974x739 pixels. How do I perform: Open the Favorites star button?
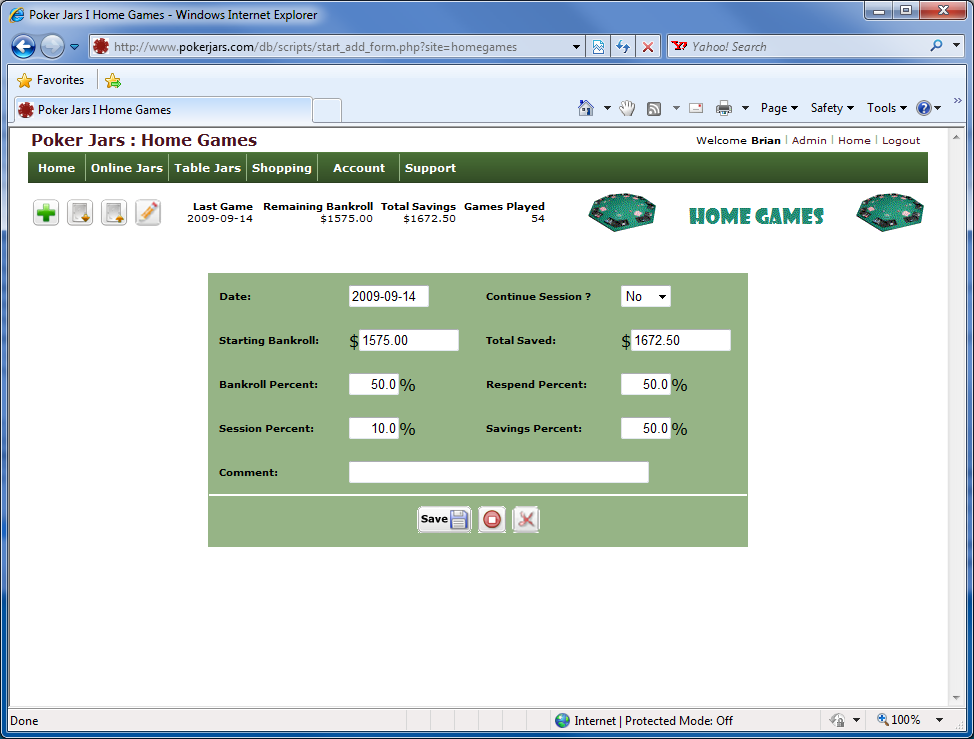[50, 80]
